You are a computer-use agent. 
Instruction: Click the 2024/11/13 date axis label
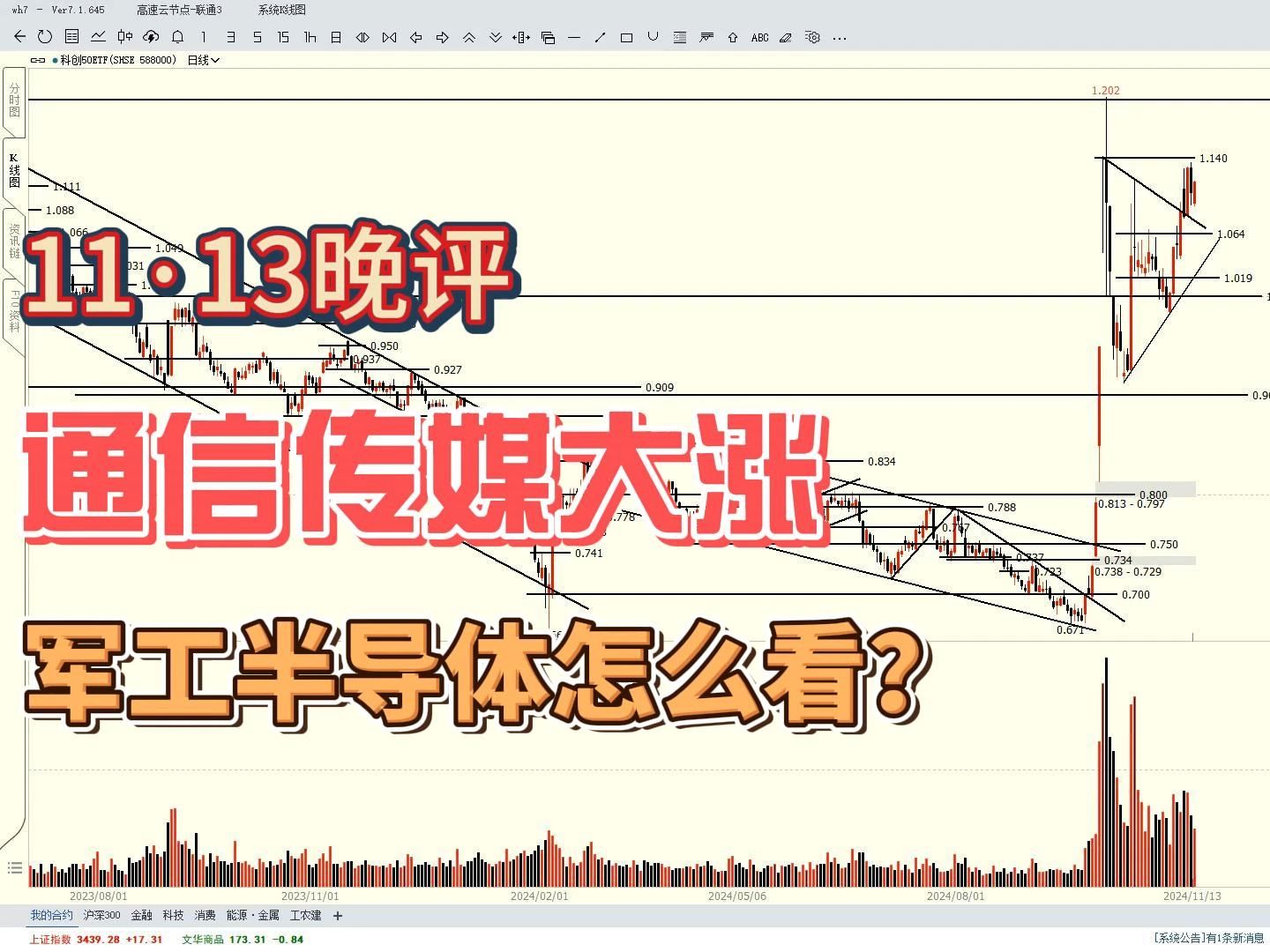pos(1192,896)
